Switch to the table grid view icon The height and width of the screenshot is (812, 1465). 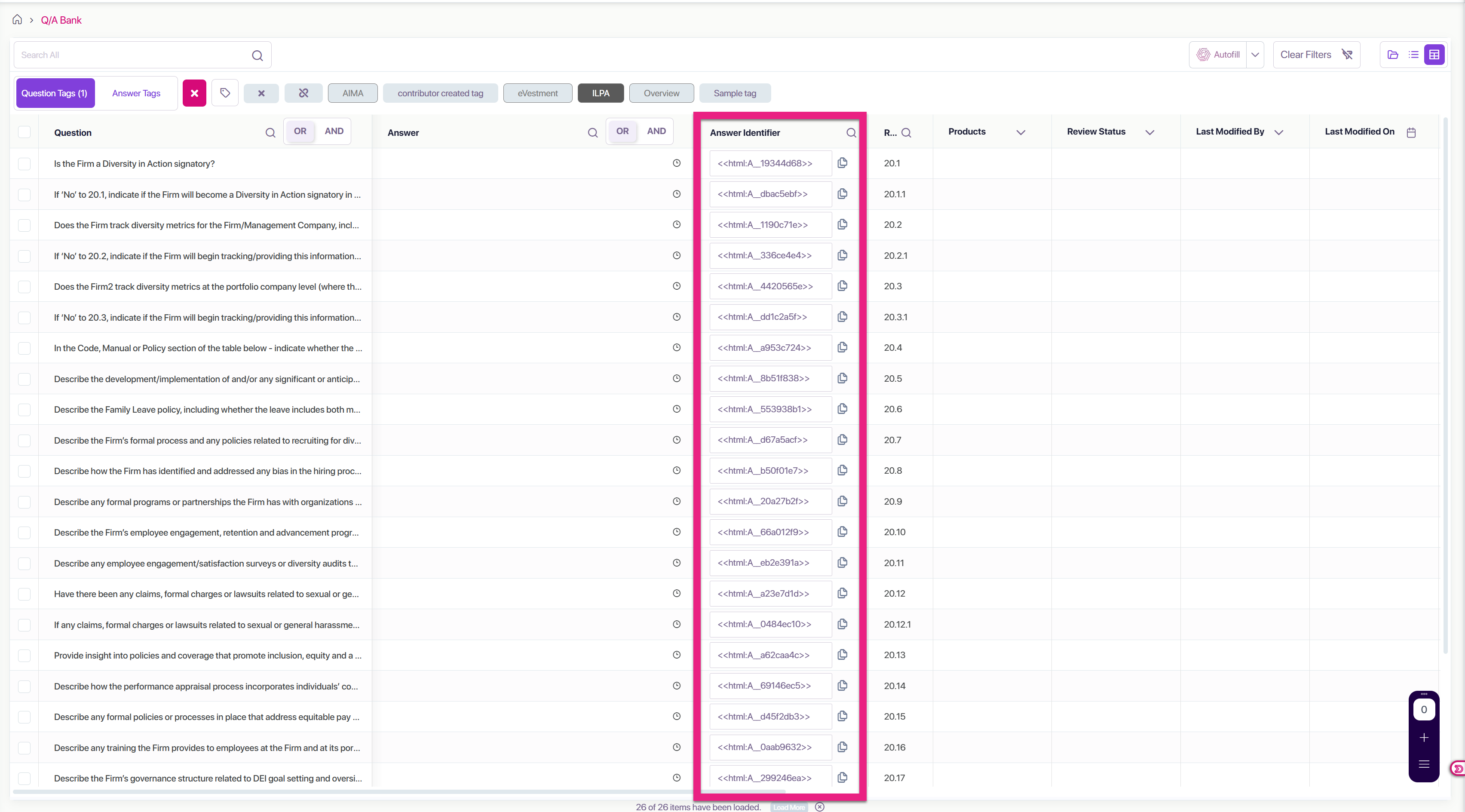(1434, 55)
